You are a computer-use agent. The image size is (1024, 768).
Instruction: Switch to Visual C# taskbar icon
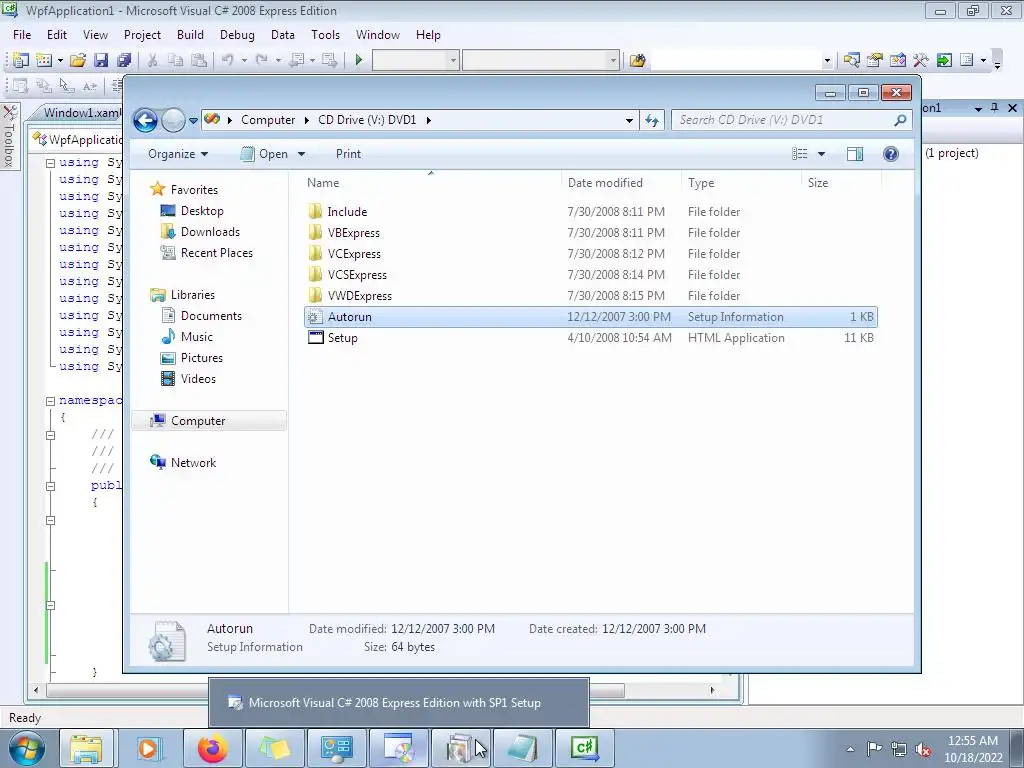584,748
